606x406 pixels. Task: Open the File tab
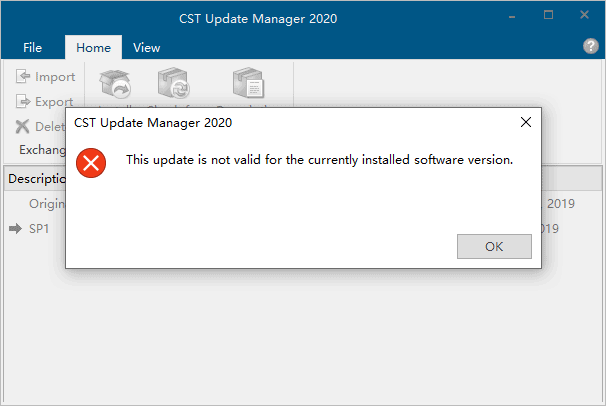[32, 48]
